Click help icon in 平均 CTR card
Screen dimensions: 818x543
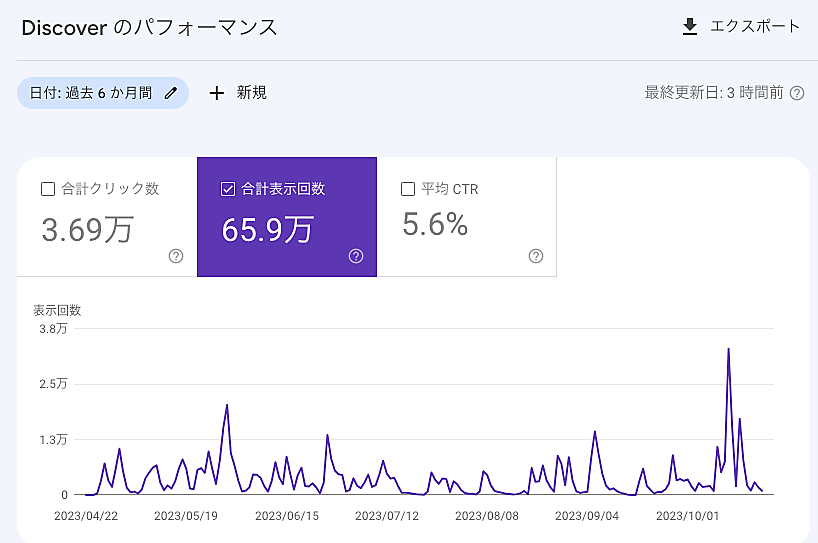536,256
